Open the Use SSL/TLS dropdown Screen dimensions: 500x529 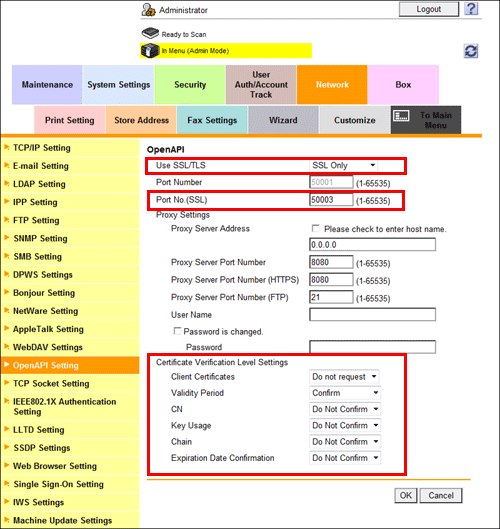(x=343, y=165)
